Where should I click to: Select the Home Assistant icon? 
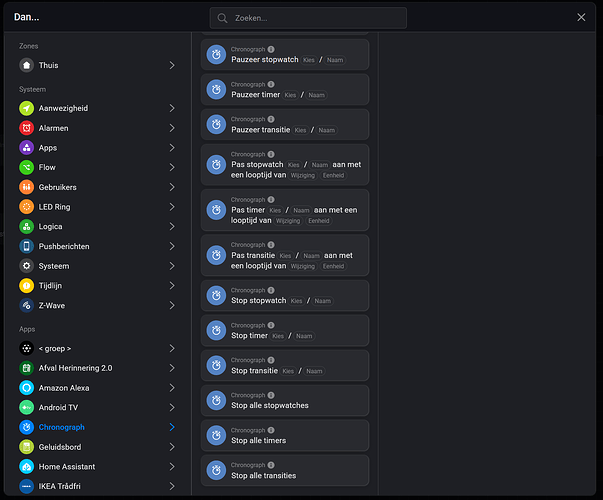[27, 467]
